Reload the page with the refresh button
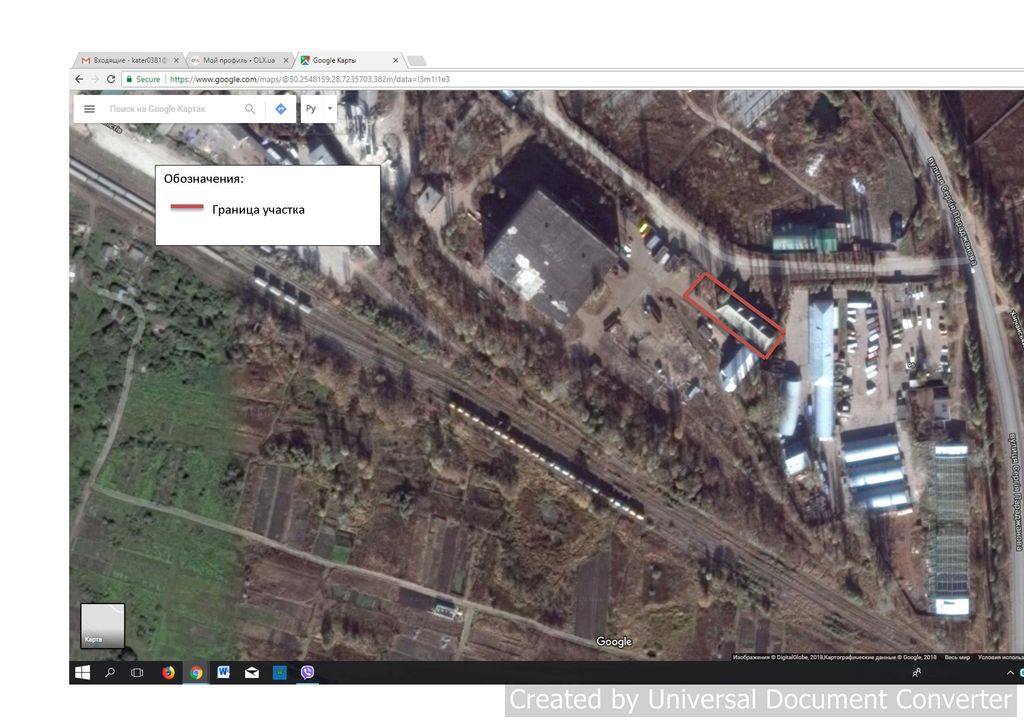The image size is (1024, 724). click(111, 79)
